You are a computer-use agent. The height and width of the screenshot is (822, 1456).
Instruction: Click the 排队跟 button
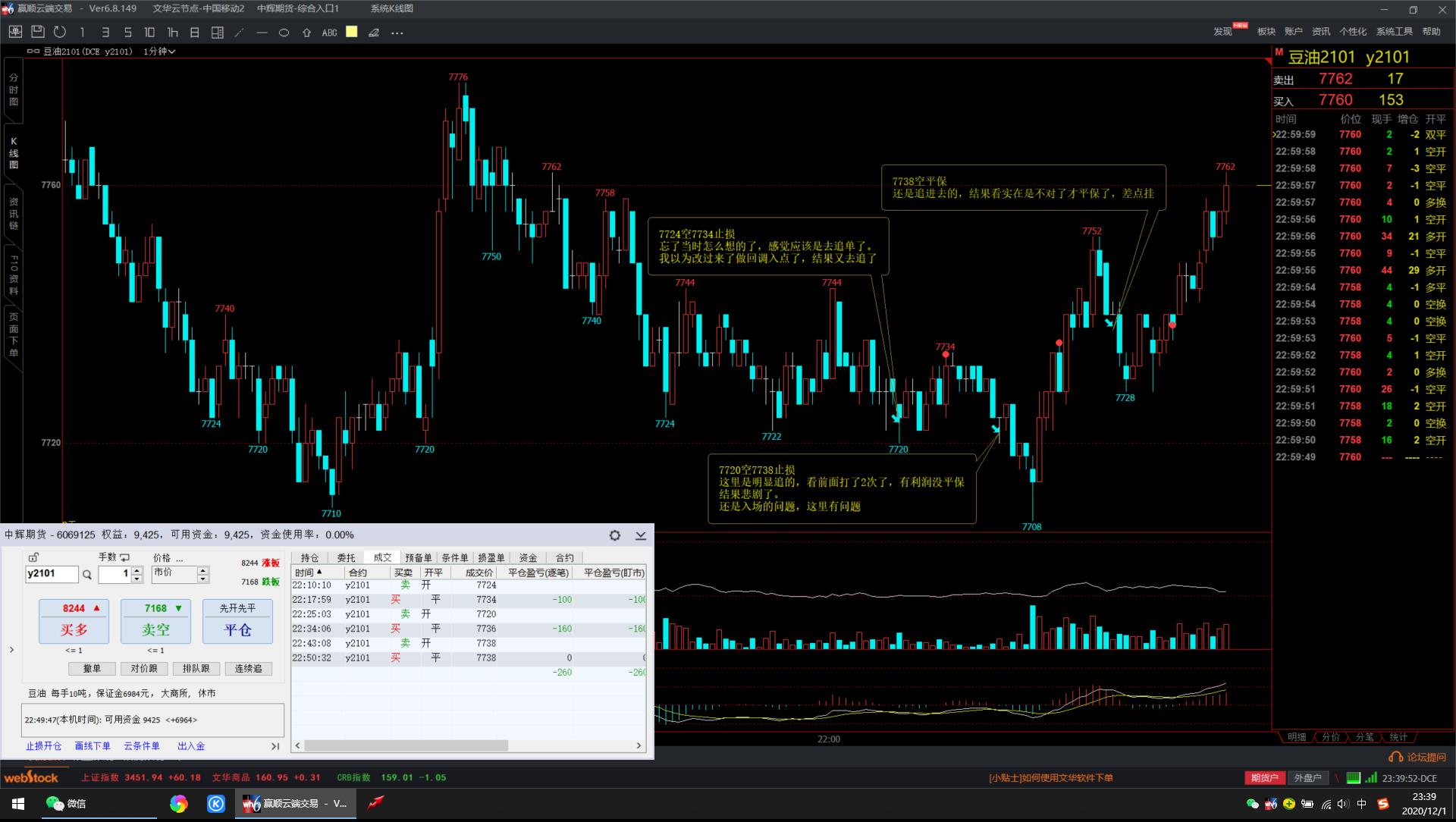coord(196,669)
